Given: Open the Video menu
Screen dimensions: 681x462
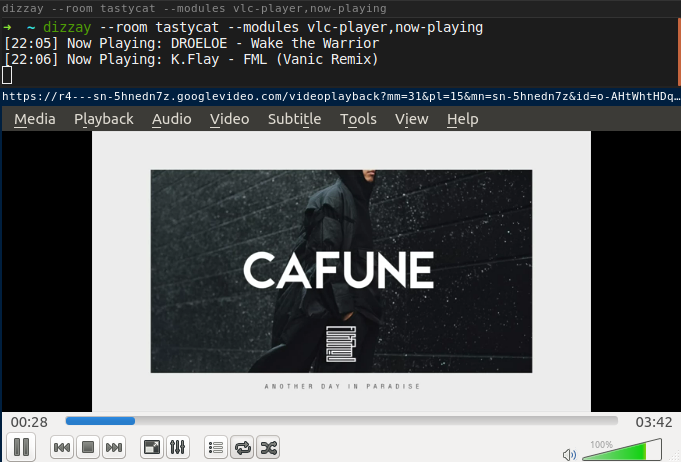Looking at the screenshot, I should pos(229,119).
